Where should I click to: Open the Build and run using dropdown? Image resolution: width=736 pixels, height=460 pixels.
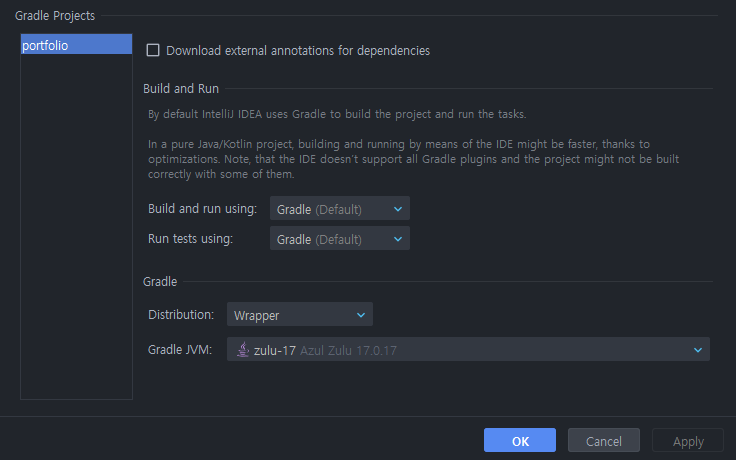[x=339, y=209]
